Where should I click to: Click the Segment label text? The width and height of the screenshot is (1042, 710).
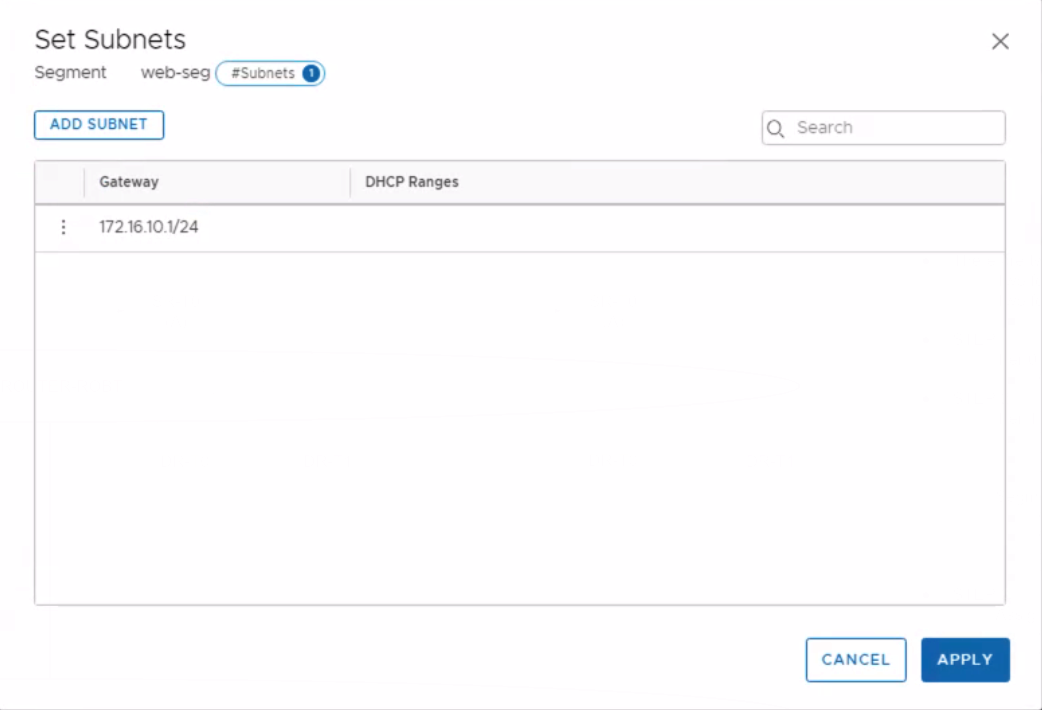coord(70,73)
